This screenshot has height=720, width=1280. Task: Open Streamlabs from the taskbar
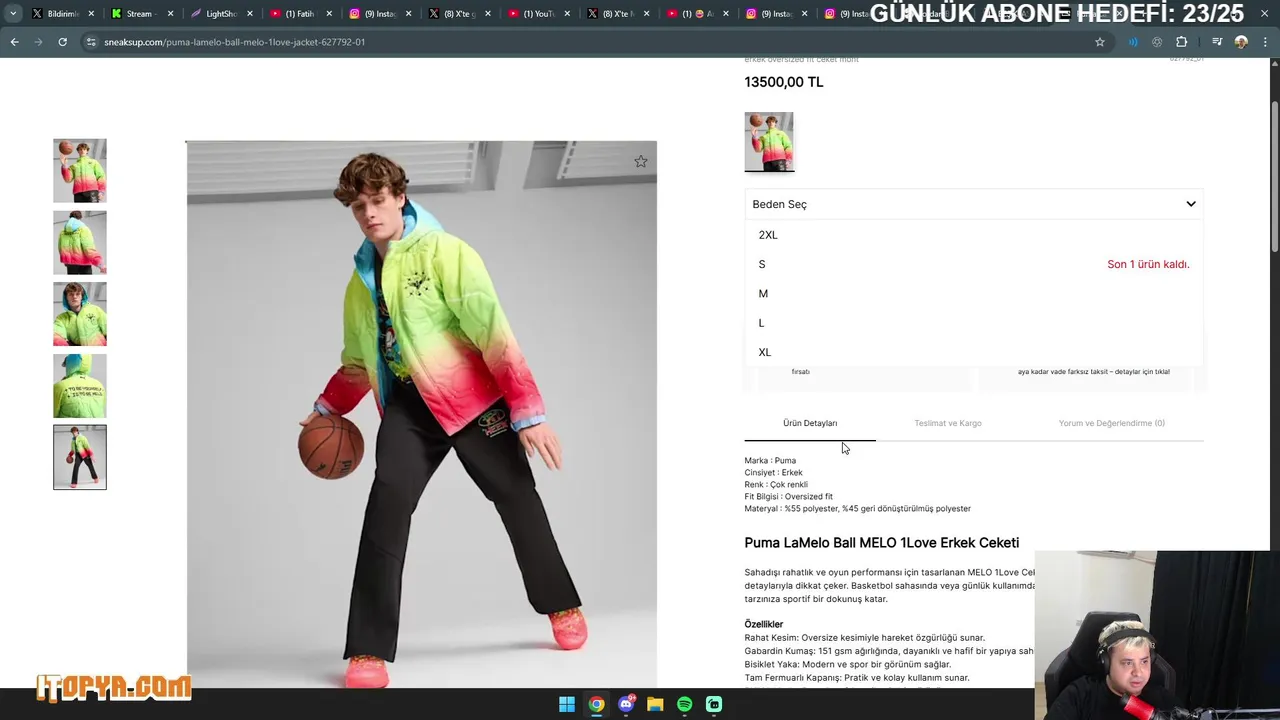point(714,704)
